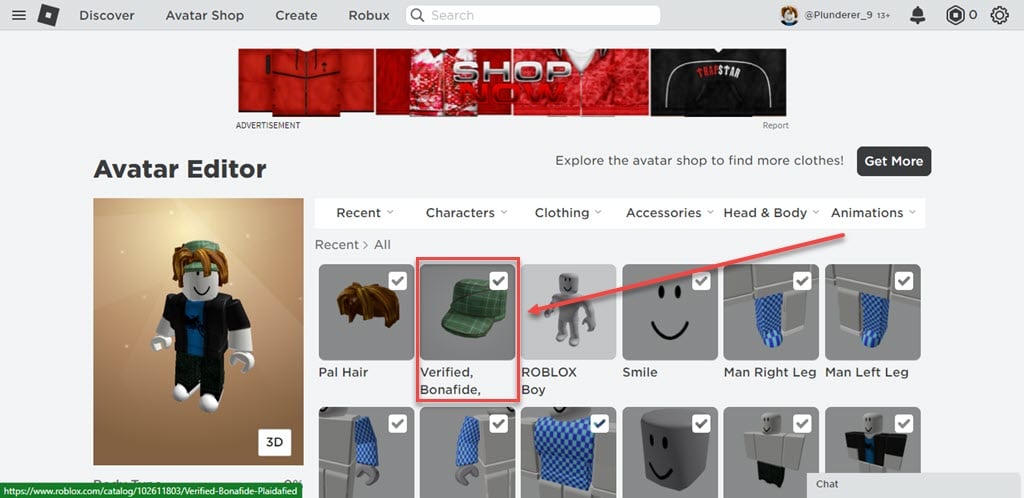Expand the Animations dropdown tab

coord(873,213)
